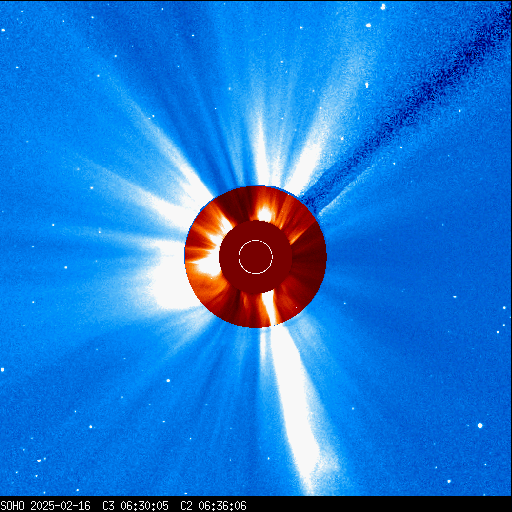Click the bright star at lower right
Viewport: 512px width, 512px height.
[480, 426]
